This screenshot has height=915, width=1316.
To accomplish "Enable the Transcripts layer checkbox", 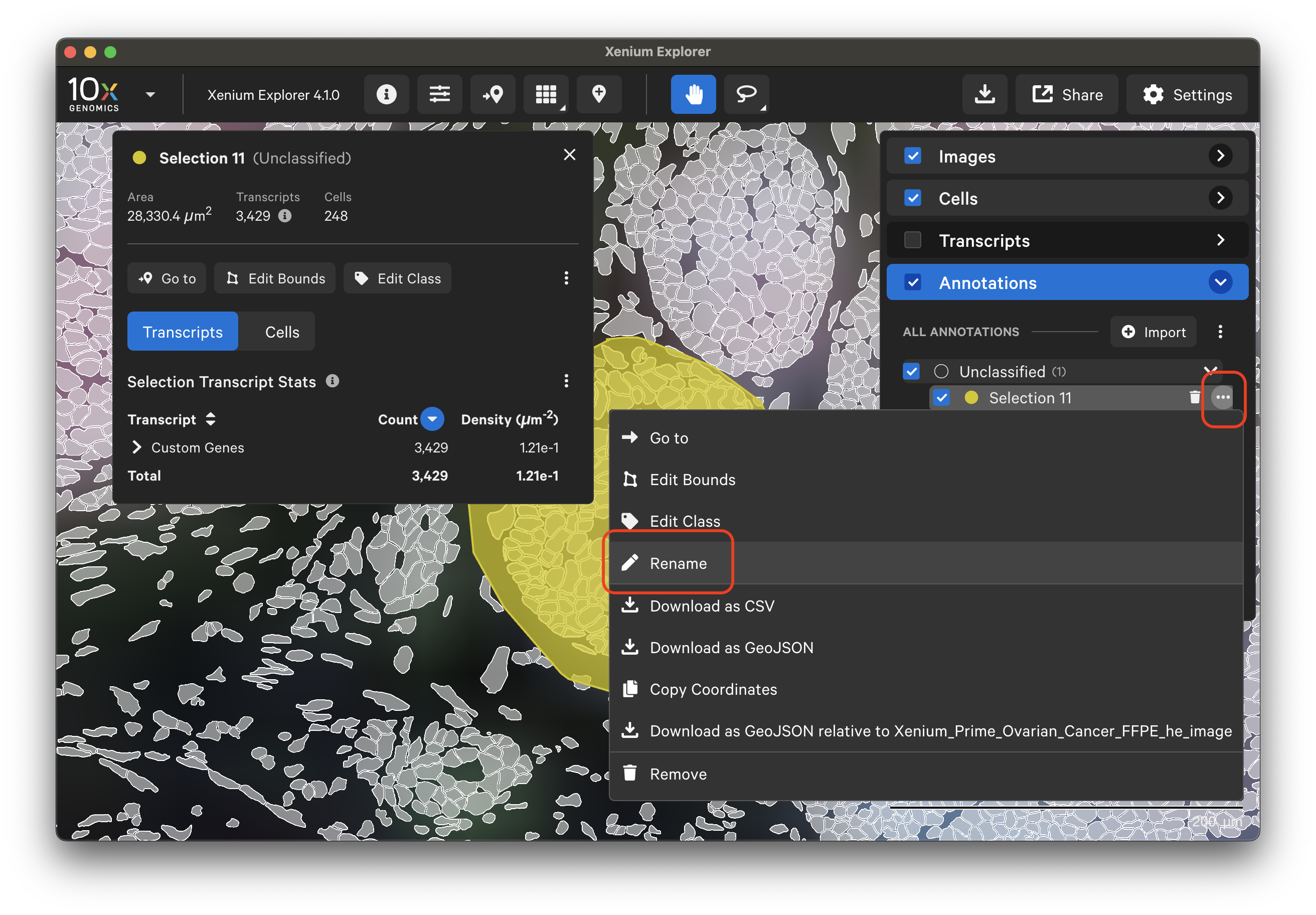I will tap(912, 240).
